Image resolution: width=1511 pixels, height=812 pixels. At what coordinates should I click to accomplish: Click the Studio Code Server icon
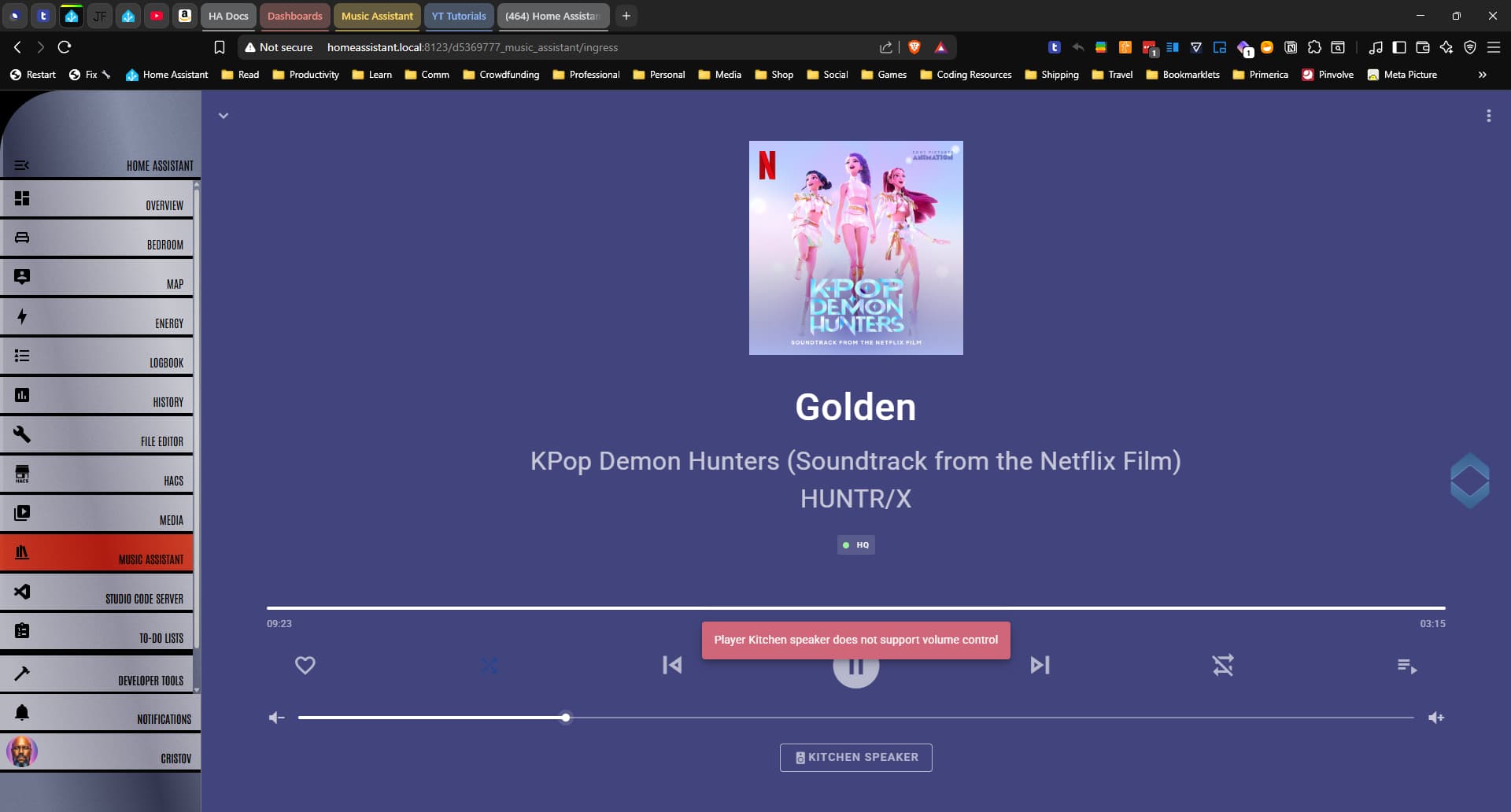[x=22, y=592]
